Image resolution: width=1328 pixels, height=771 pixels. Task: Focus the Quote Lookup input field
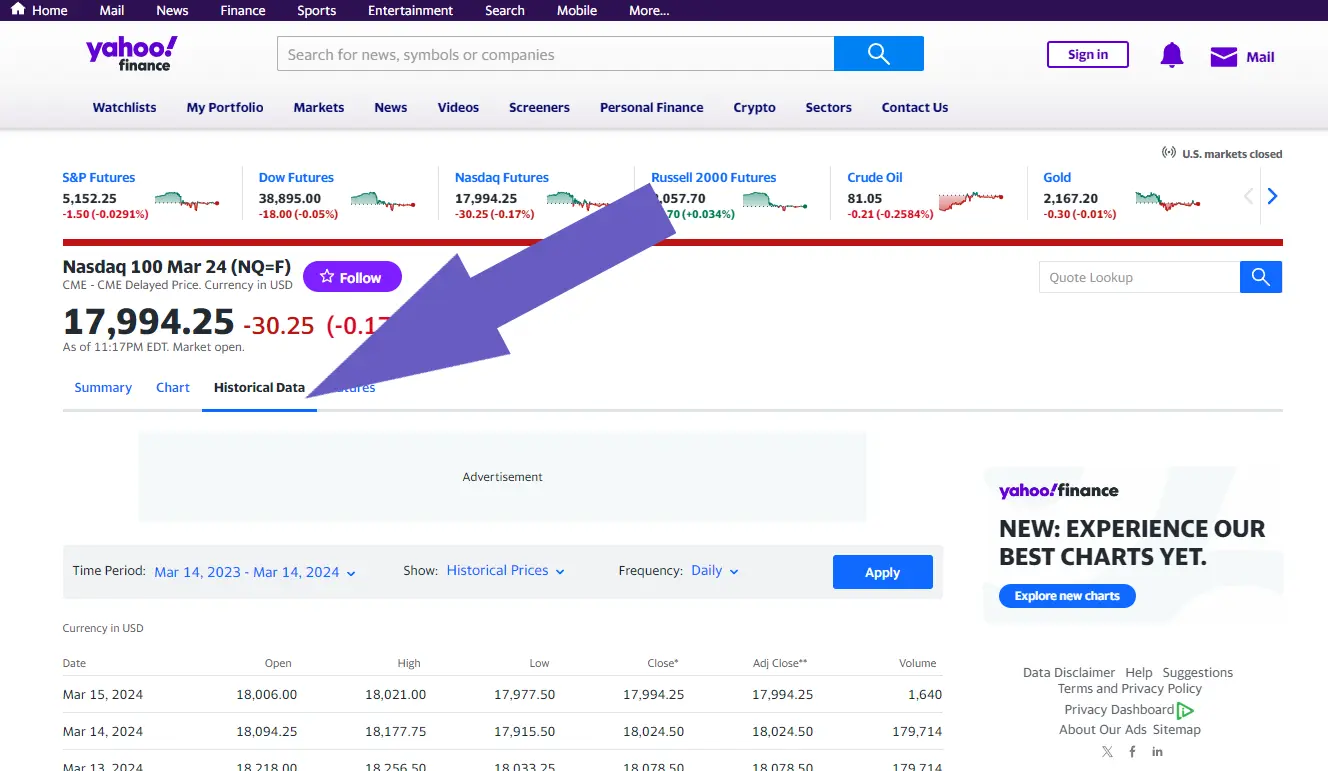coord(1139,277)
